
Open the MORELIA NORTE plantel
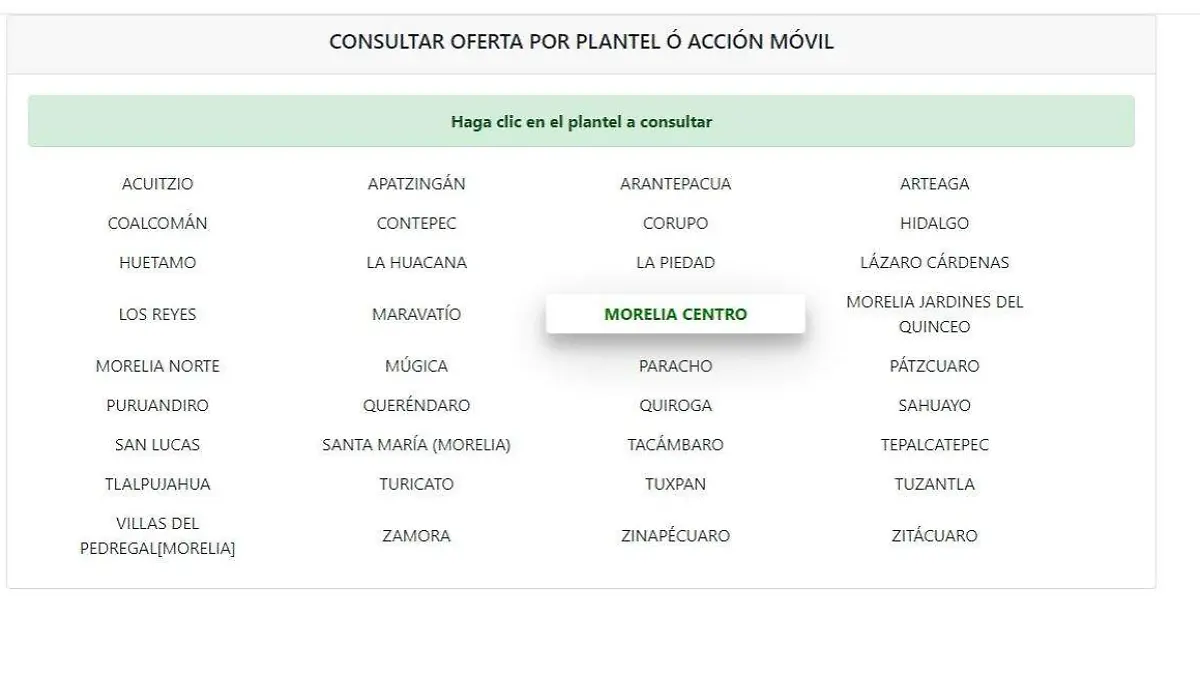(157, 366)
